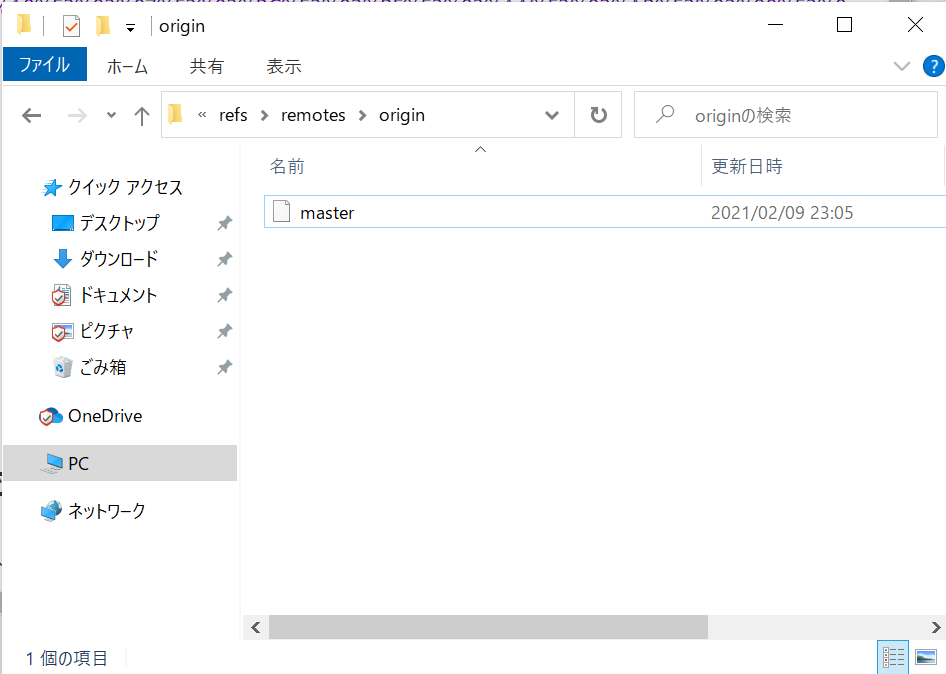Switch to details view in the status bar
The image size is (946, 674).
[x=893, y=656]
